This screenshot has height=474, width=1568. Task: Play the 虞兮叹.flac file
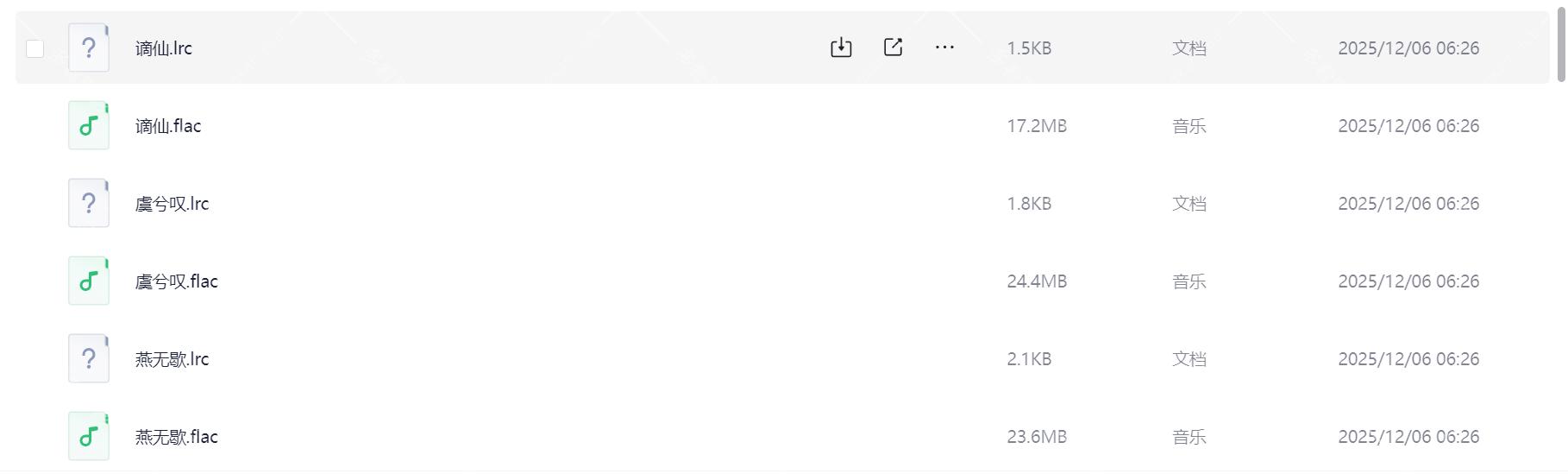(177, 281)
